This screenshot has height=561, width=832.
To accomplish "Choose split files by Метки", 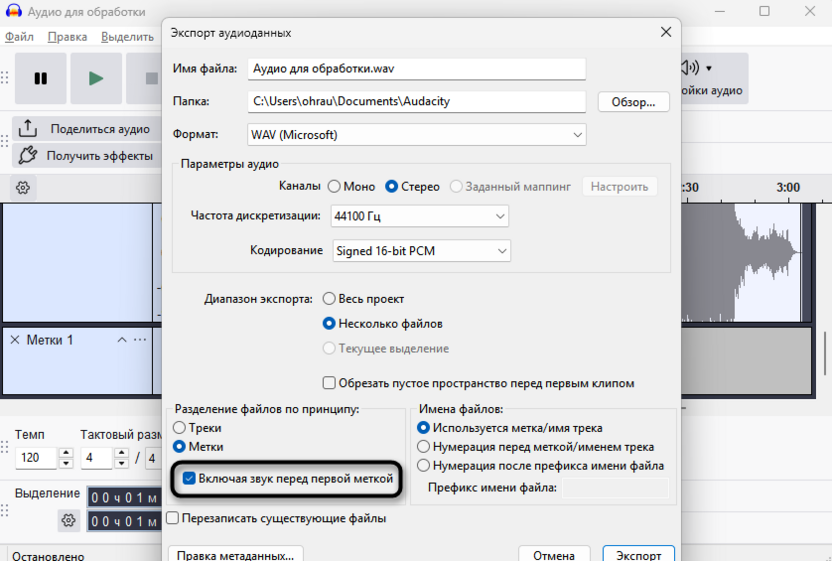I will pyautogui.click(x=179, y=446).
